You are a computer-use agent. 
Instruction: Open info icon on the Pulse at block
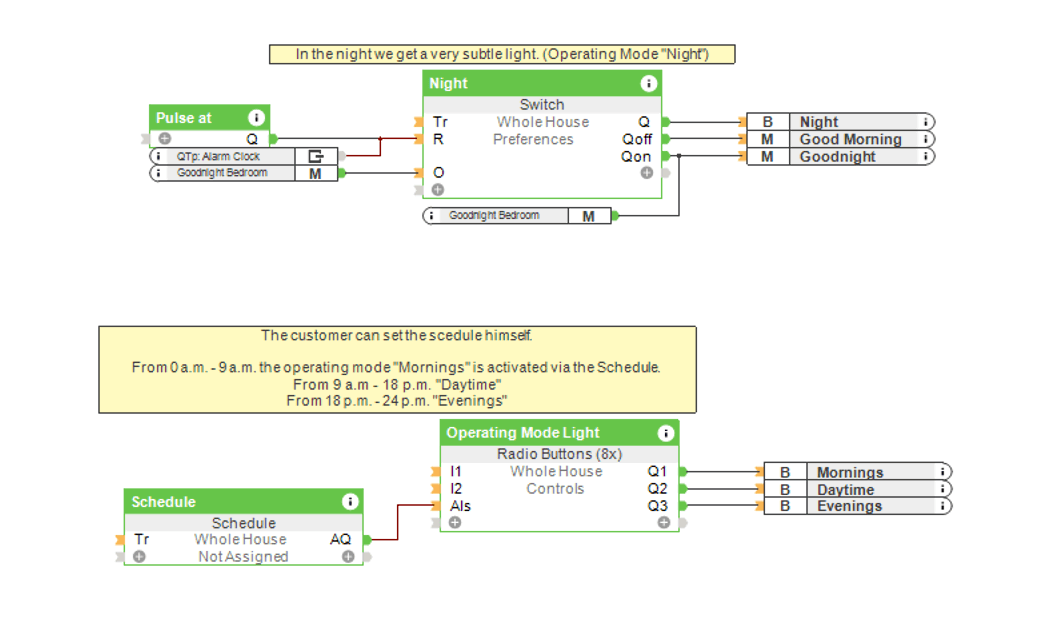[256, 118]
